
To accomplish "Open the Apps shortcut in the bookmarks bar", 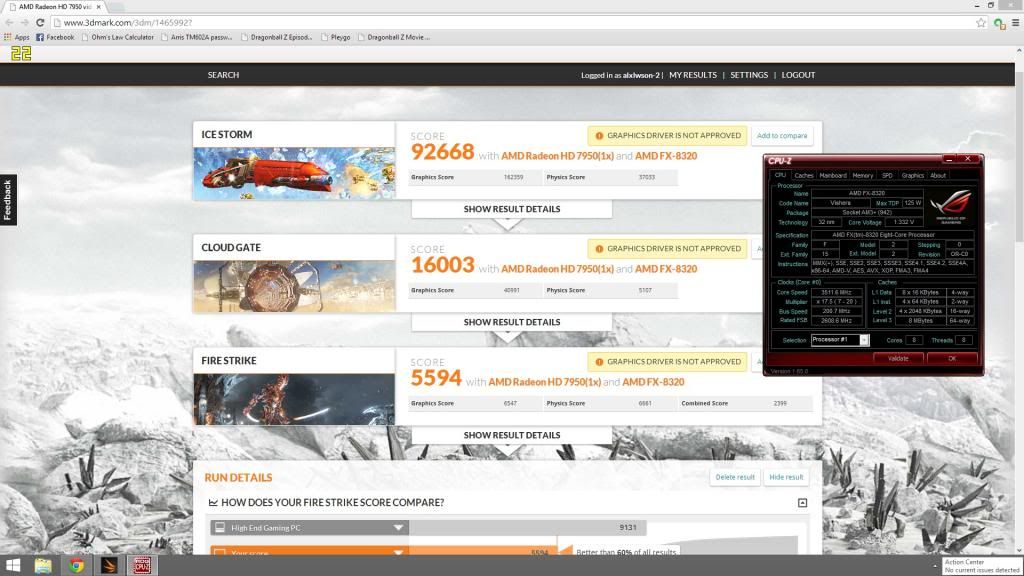I will [x=17, y=37].
